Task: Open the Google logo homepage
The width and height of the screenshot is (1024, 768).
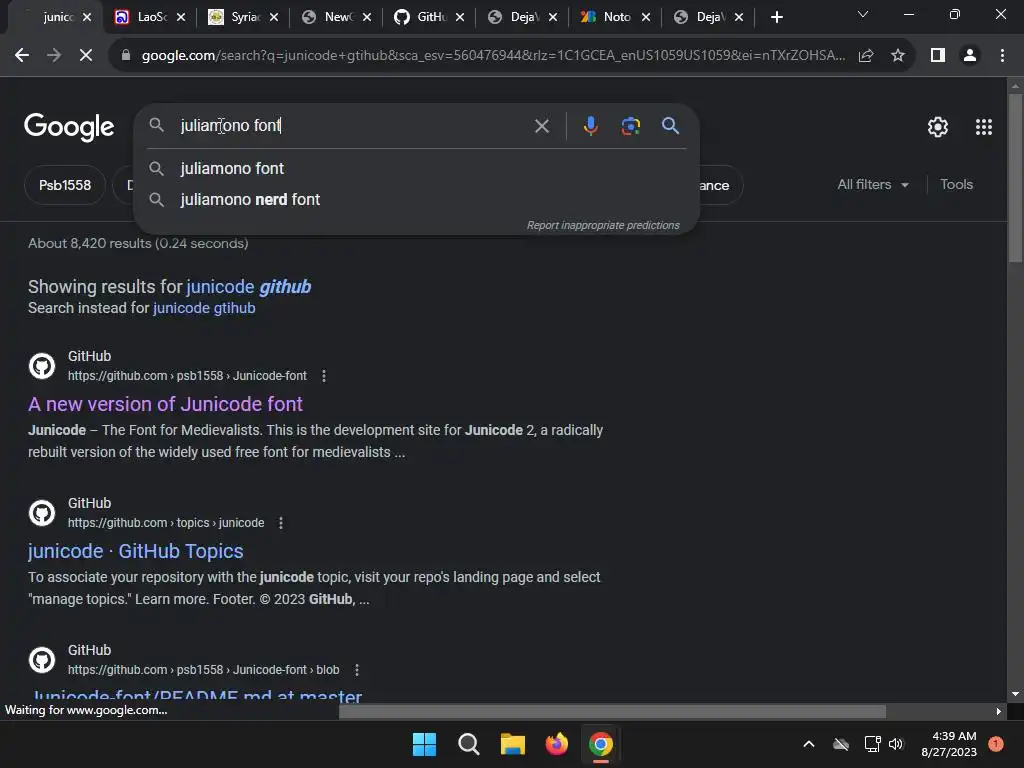Action: point(69,127)
